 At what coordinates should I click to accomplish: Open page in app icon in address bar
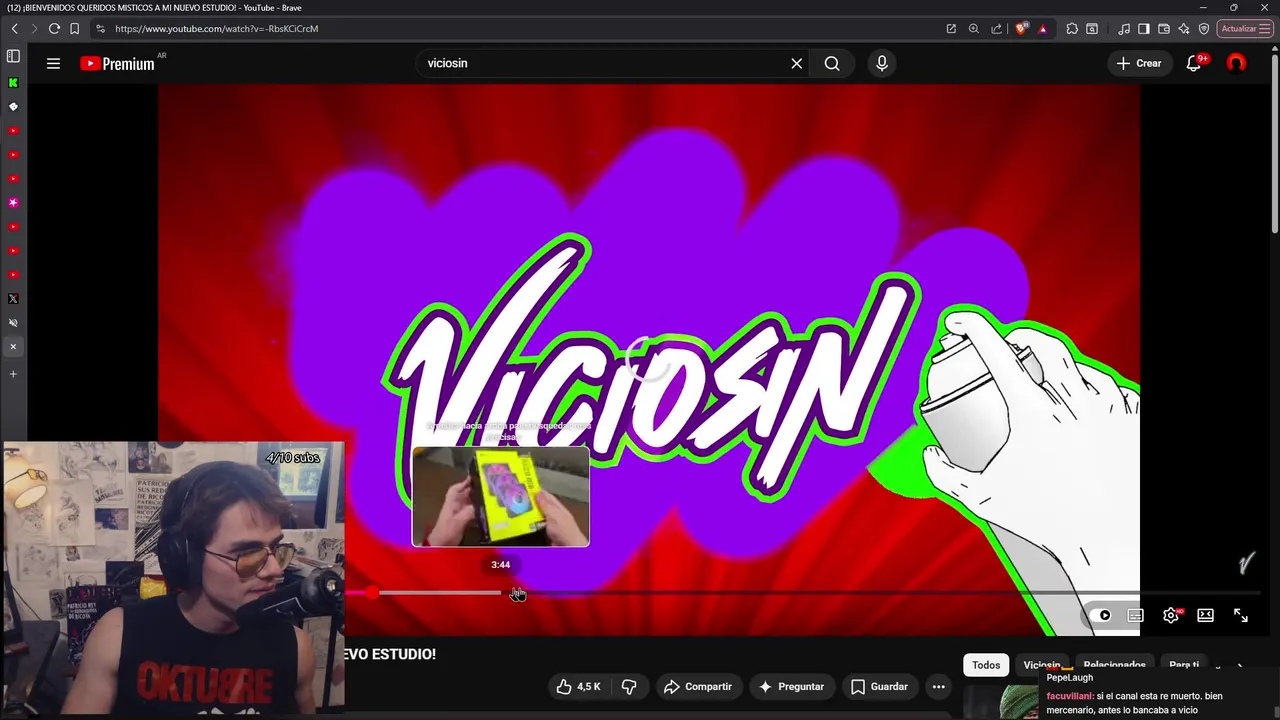click(951, 29)
